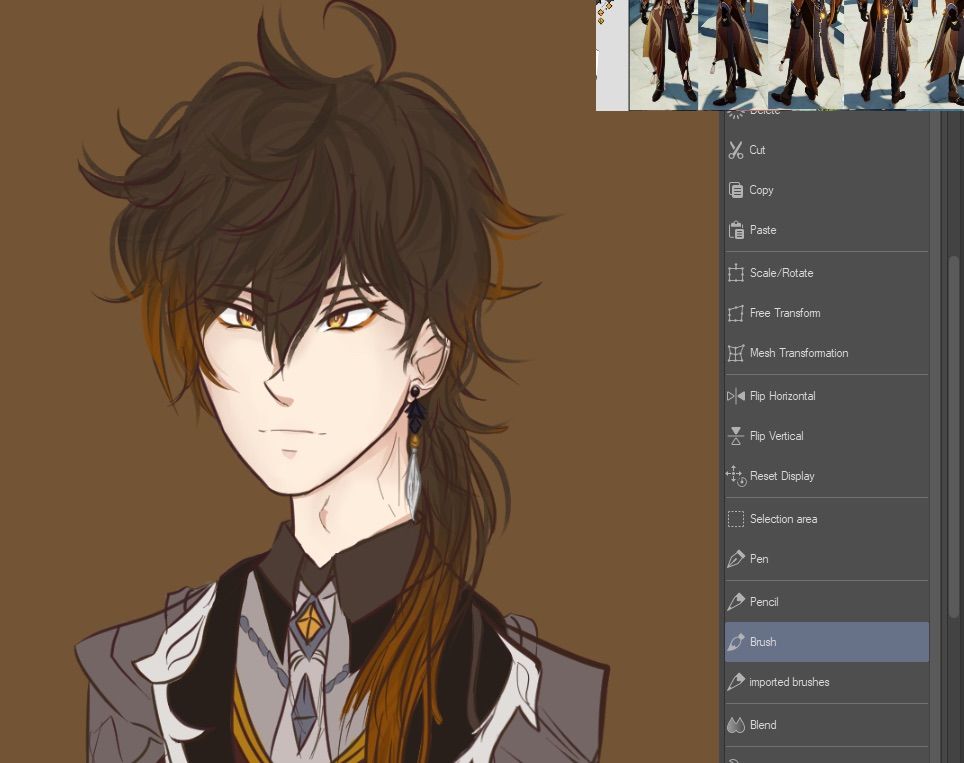
Task: Click the Flip Vertical icon
Action: 736,436
